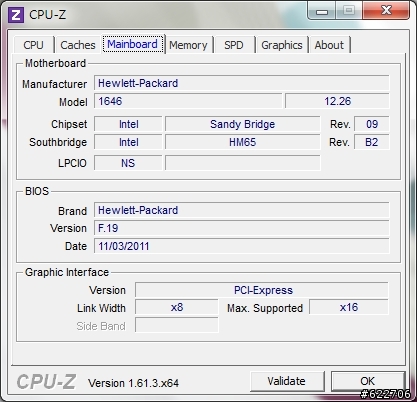Screen dimensions: 417x402
Task: Switch to the CPU tab
Action: 34,45
